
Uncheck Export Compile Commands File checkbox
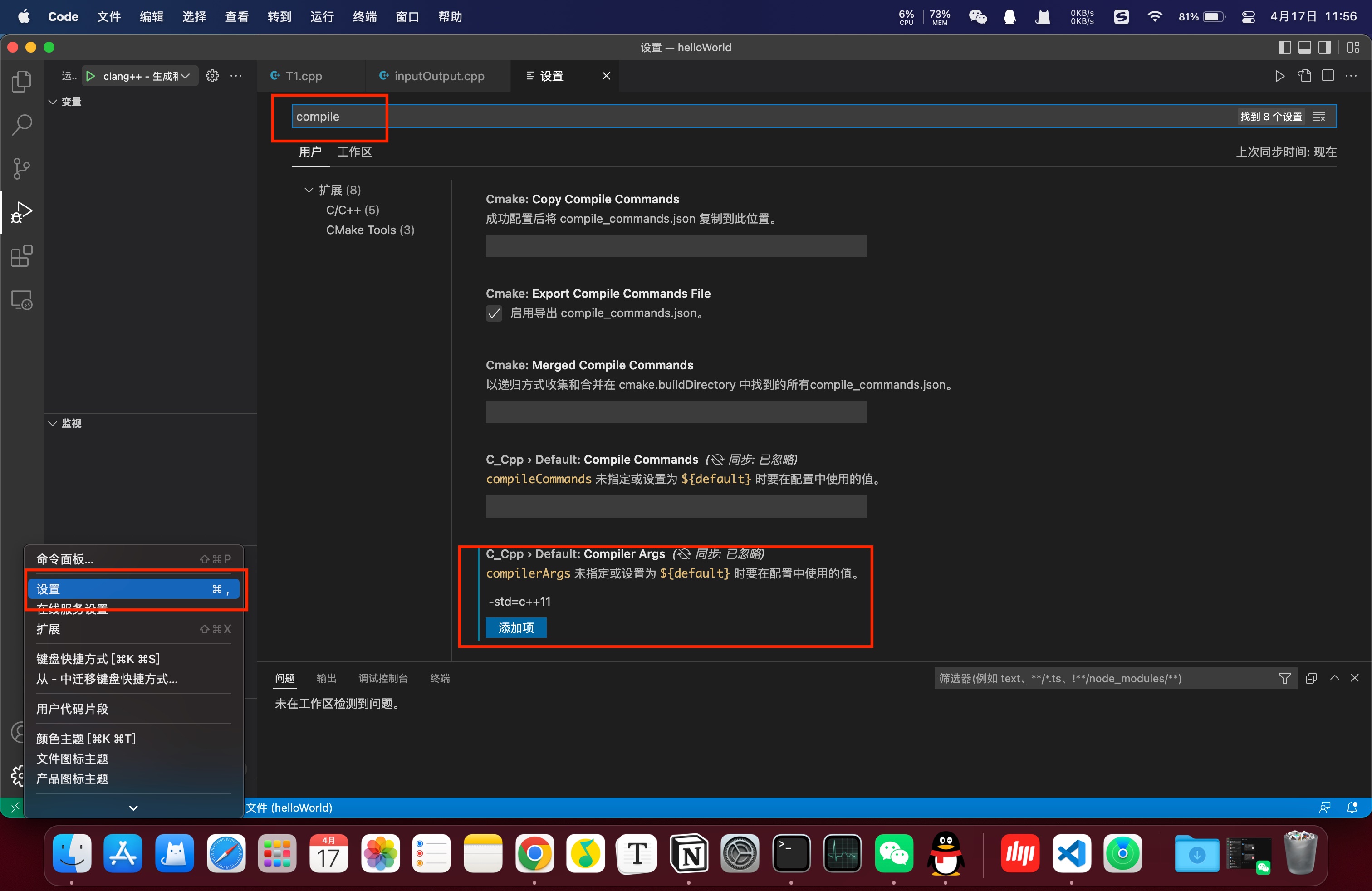[494, 313]
